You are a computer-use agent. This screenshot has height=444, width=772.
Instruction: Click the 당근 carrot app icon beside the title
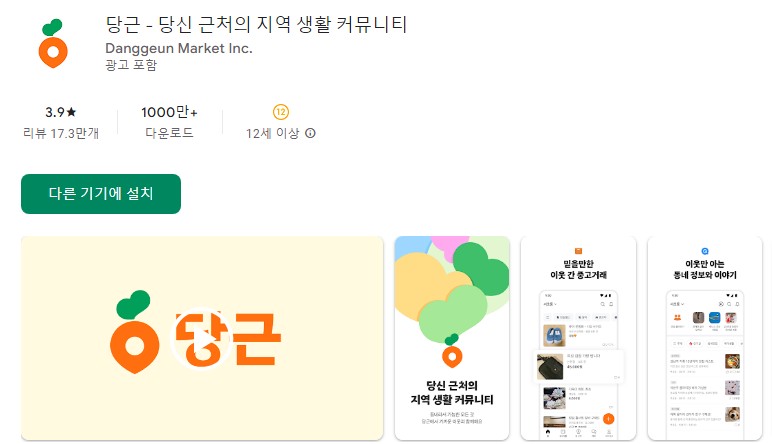(53, 43)
